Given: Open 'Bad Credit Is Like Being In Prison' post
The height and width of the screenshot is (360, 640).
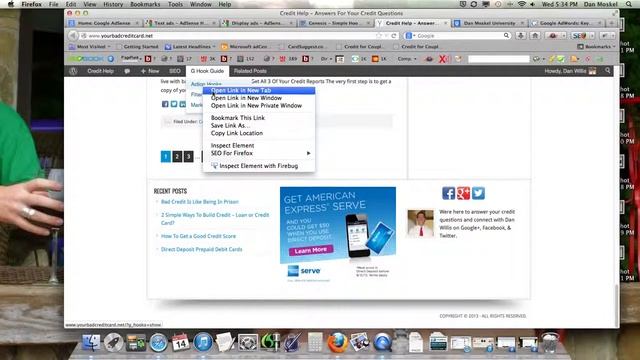Looking at the screenshot, I should (200, 202).
